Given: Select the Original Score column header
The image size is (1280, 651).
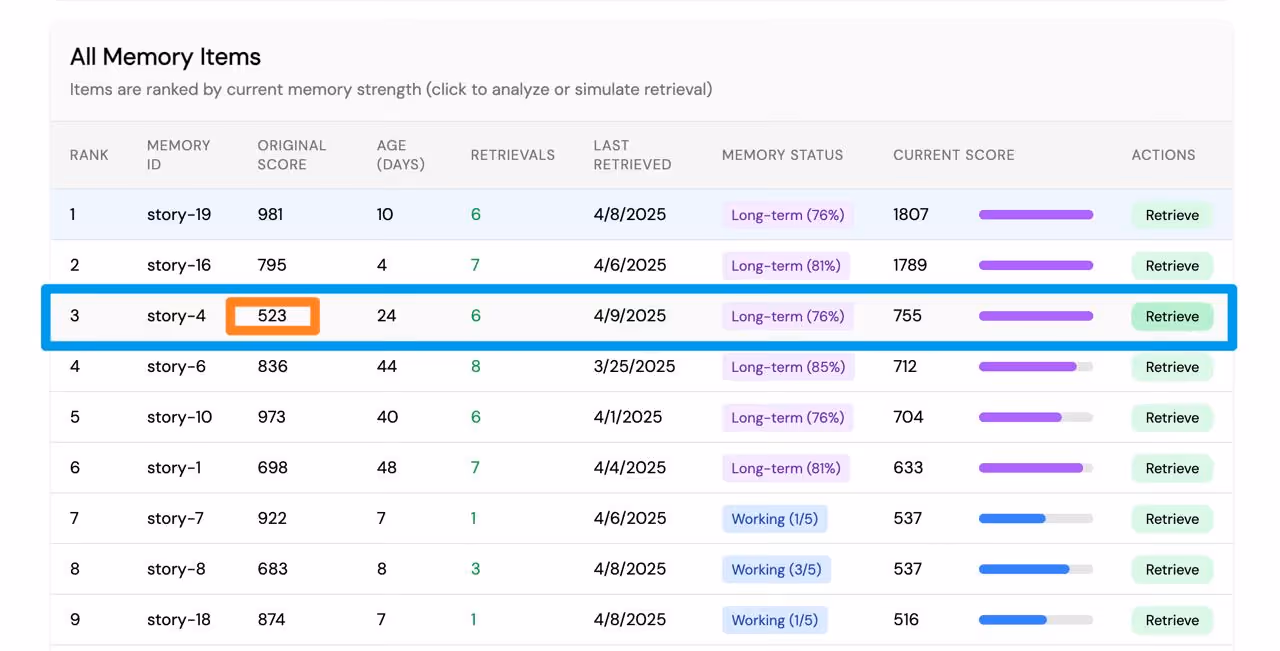Looking at the screenshot, I should (291, 155).
